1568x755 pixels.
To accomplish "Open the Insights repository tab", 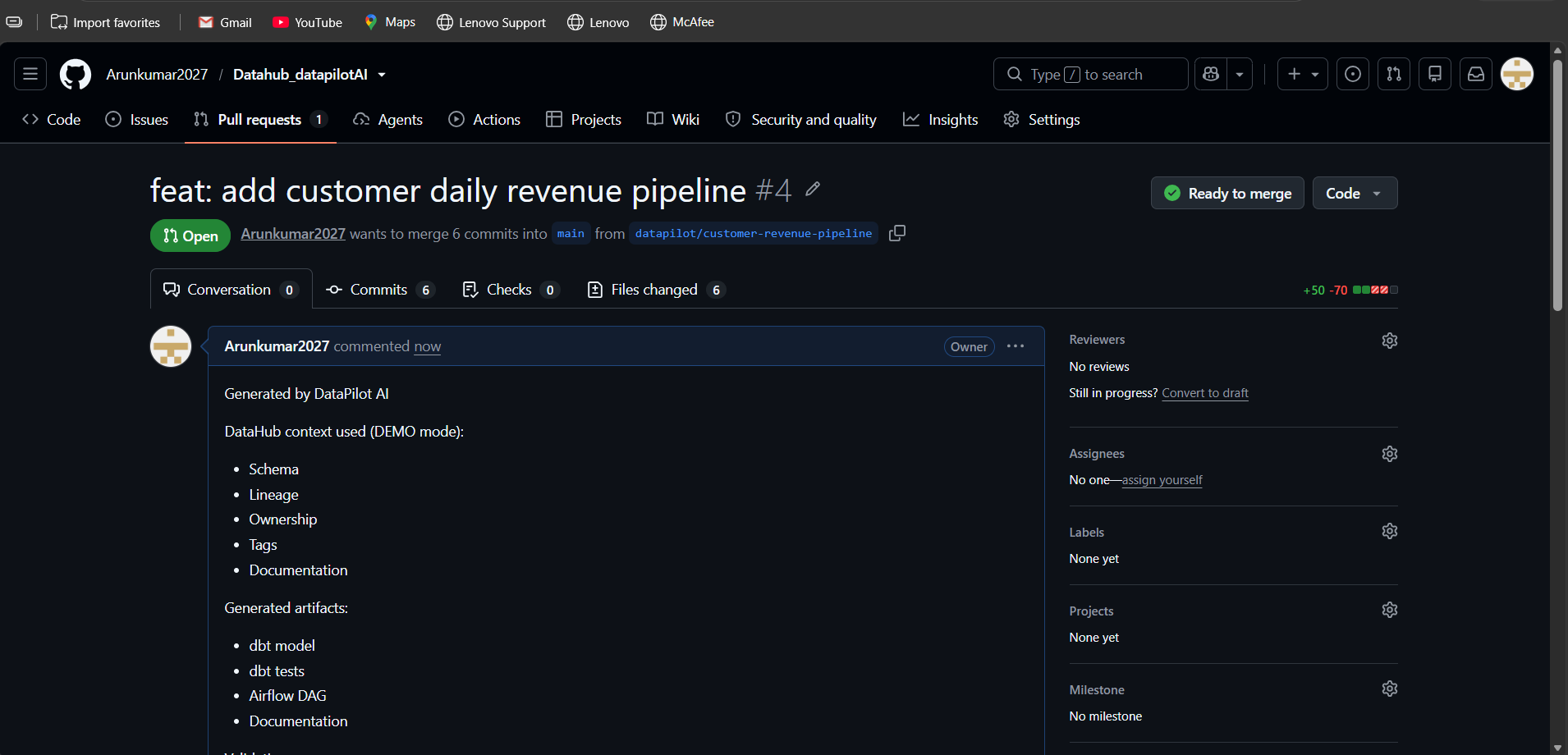I will coord(941,120).
